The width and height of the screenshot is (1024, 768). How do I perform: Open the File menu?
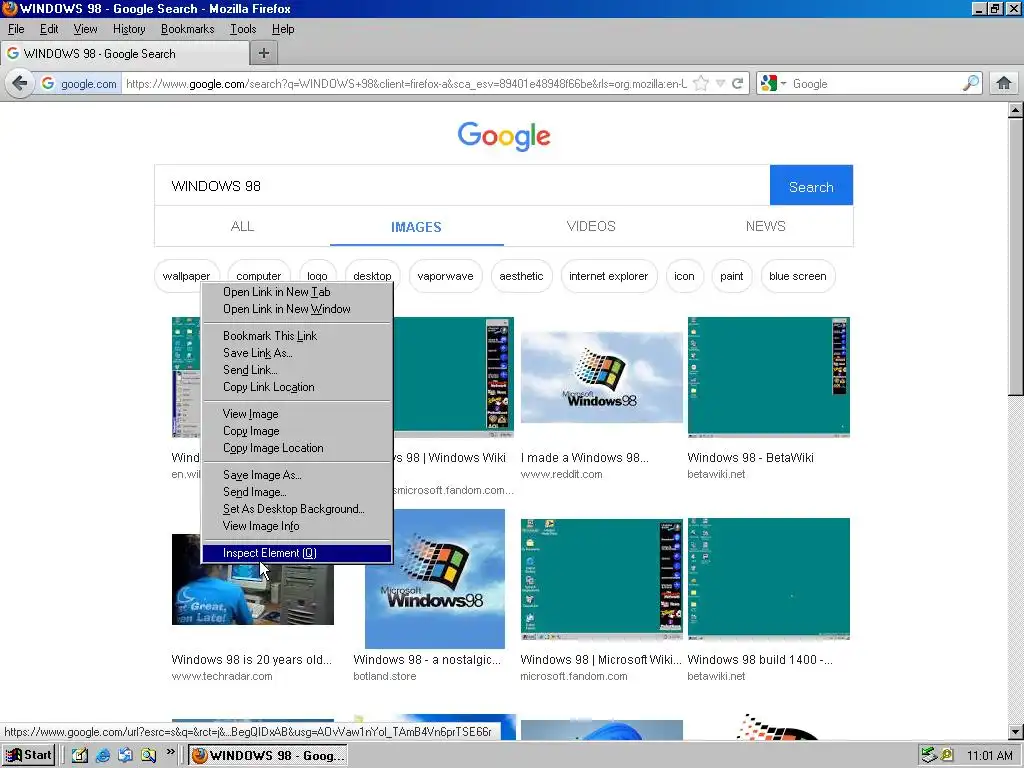coord(16,29)
